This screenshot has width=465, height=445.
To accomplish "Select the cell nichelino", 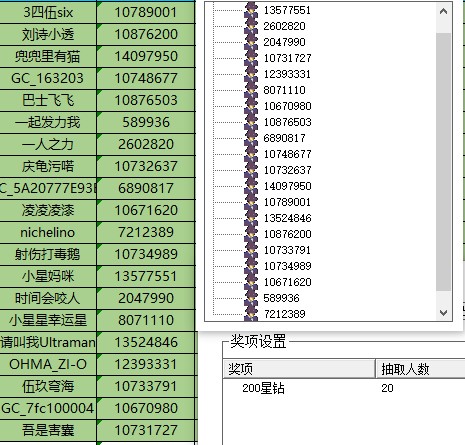I will 48,232.
